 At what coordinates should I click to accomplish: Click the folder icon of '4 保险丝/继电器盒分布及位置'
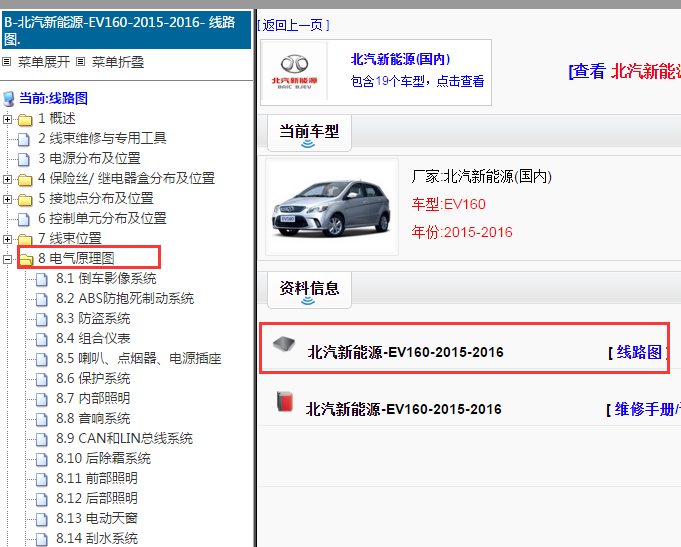[25, 179]
